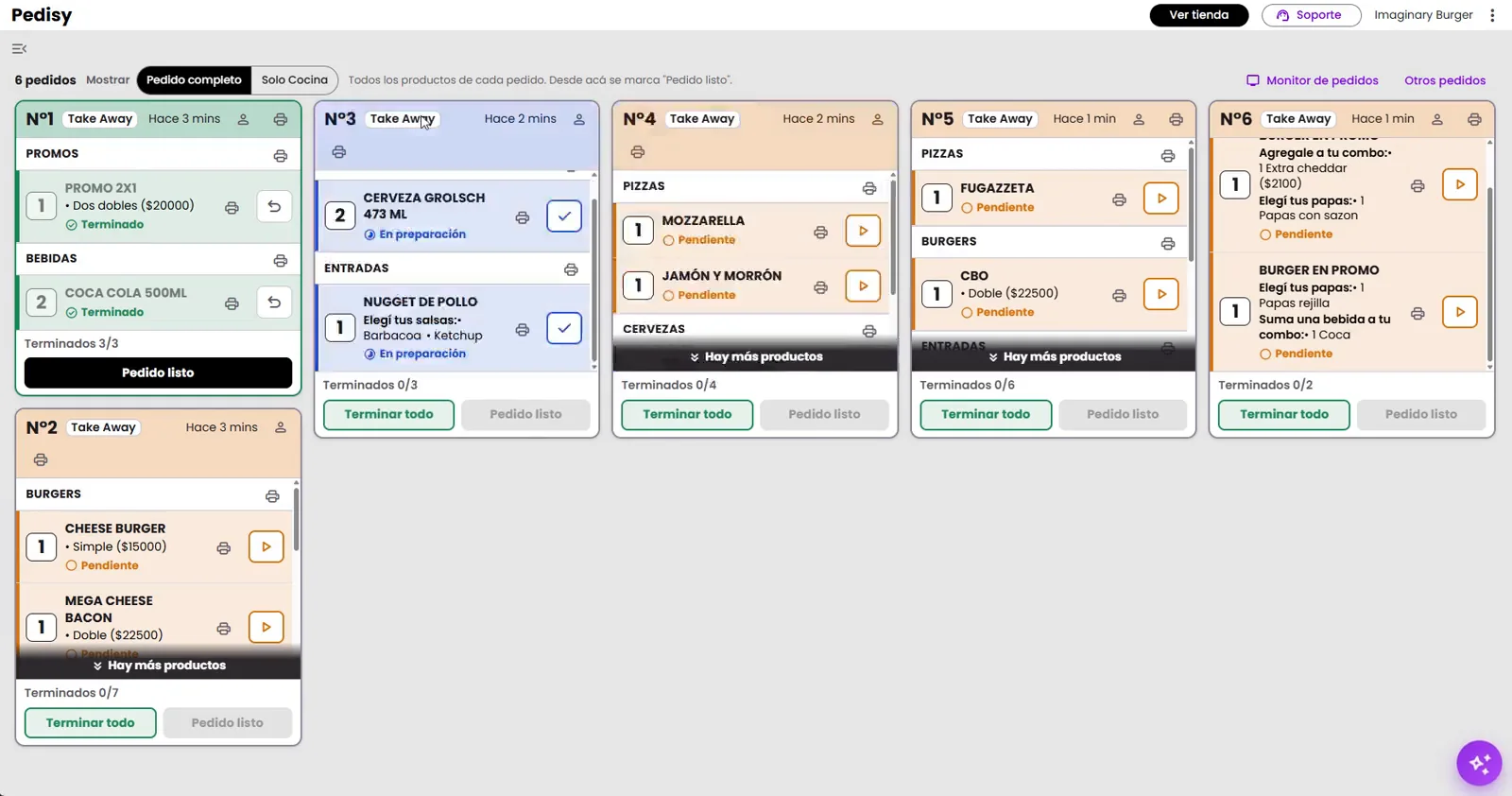Undo the finished COCA COLA 500ML item
The image size is (1512, 796).
(274, 303)
